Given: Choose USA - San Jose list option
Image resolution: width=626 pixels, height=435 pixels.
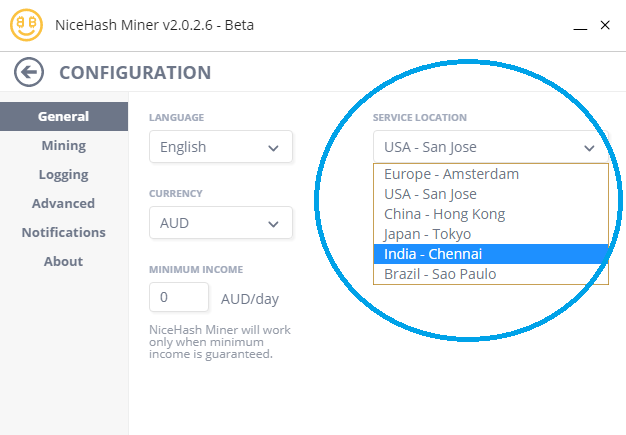Looking at the screenshot, I should coord(491,194).
